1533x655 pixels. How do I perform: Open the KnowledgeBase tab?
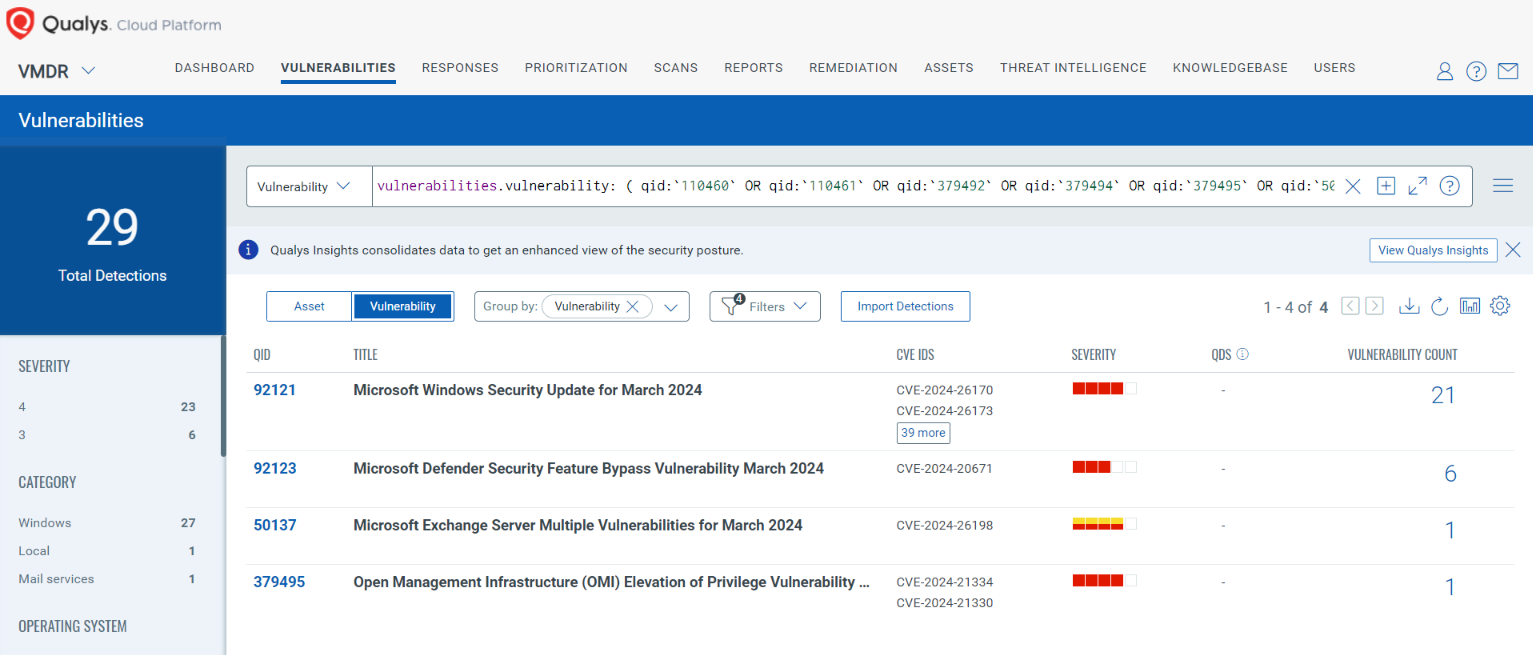pyautogui.click(x=1230, y=68)
